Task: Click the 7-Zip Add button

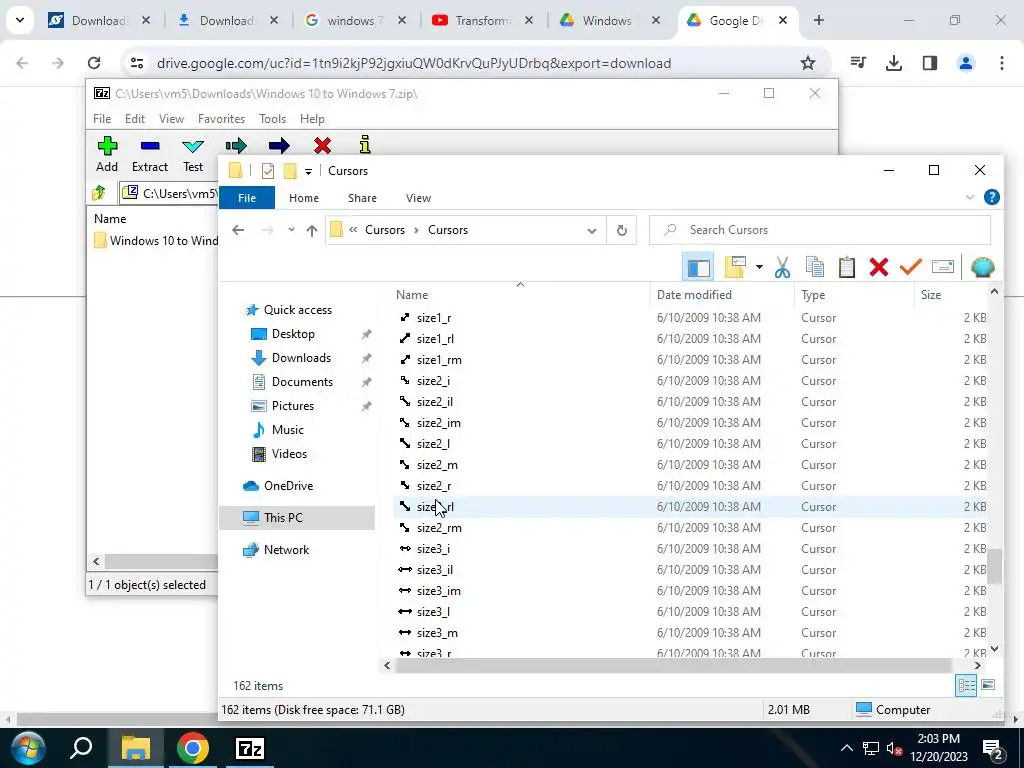Action: [x=107, y=155]
